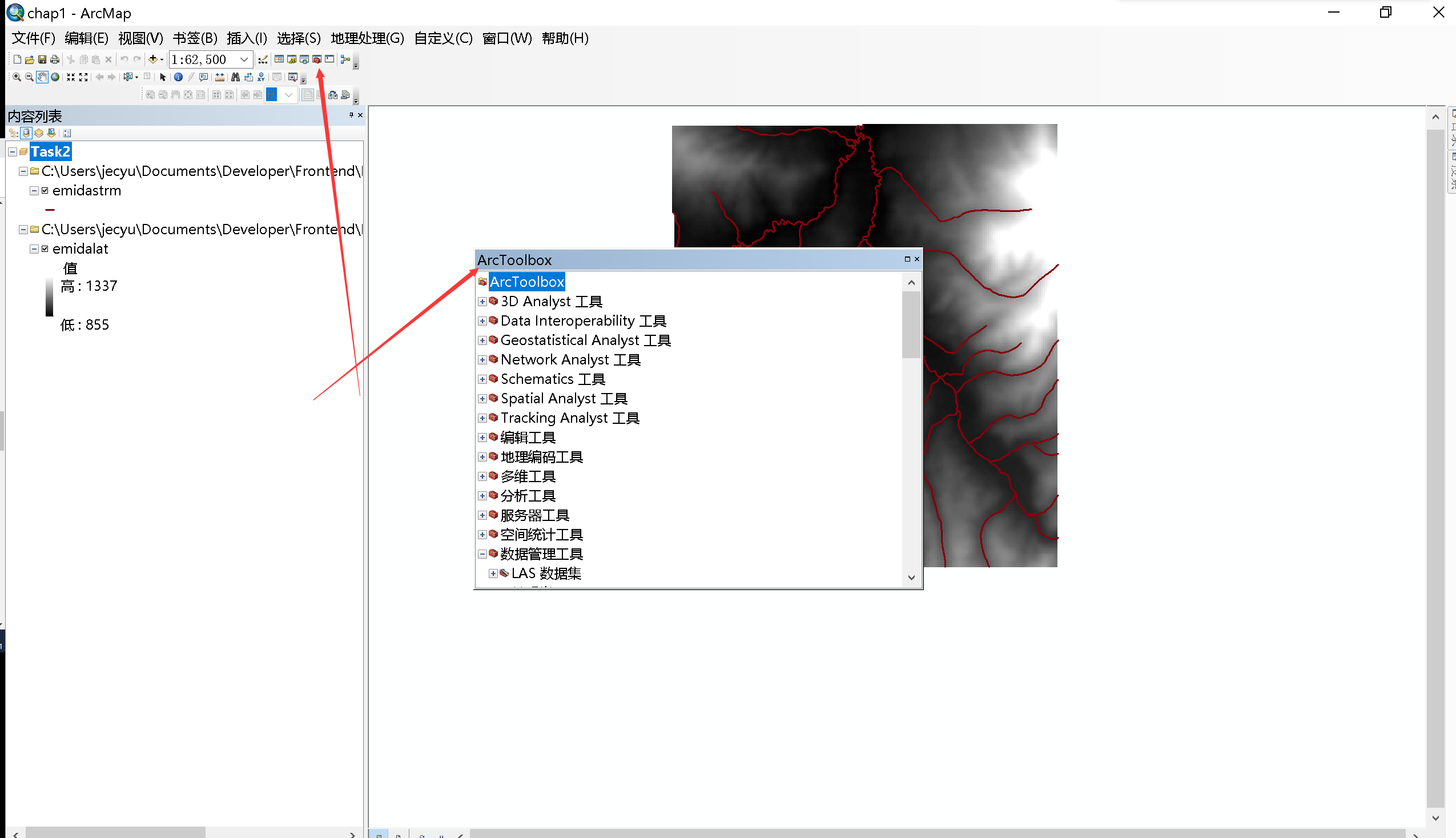Open Add Data dropdown arrow
Screen dimensions: 1456x838
[162, 60]
